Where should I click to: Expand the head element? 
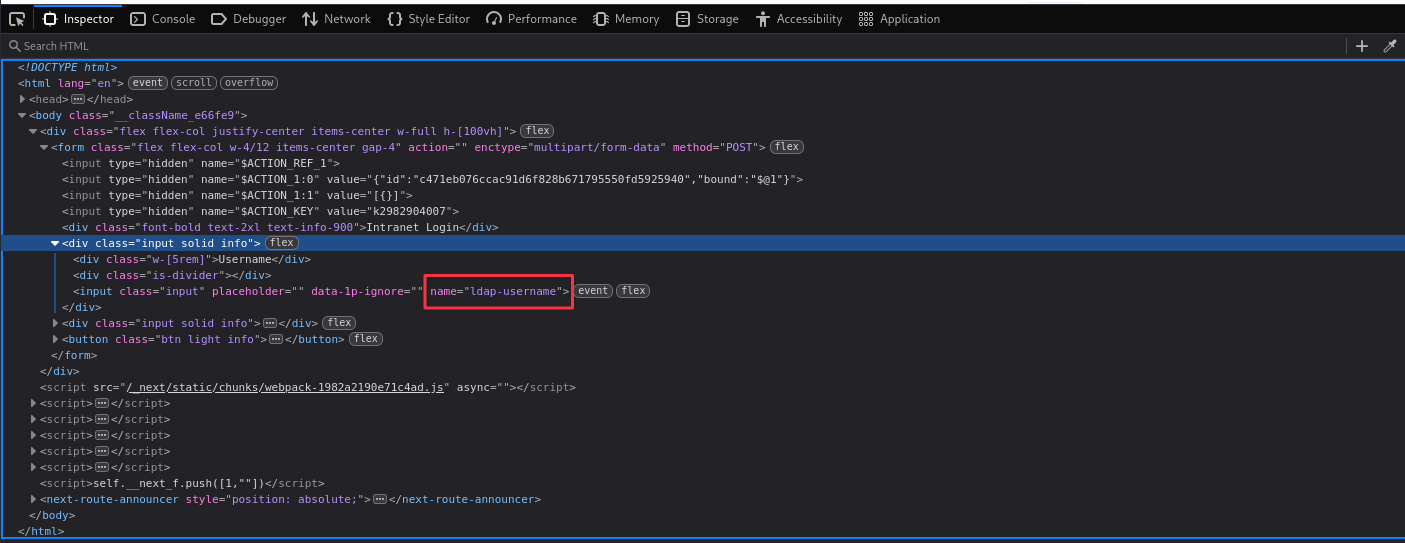point(22,99)
